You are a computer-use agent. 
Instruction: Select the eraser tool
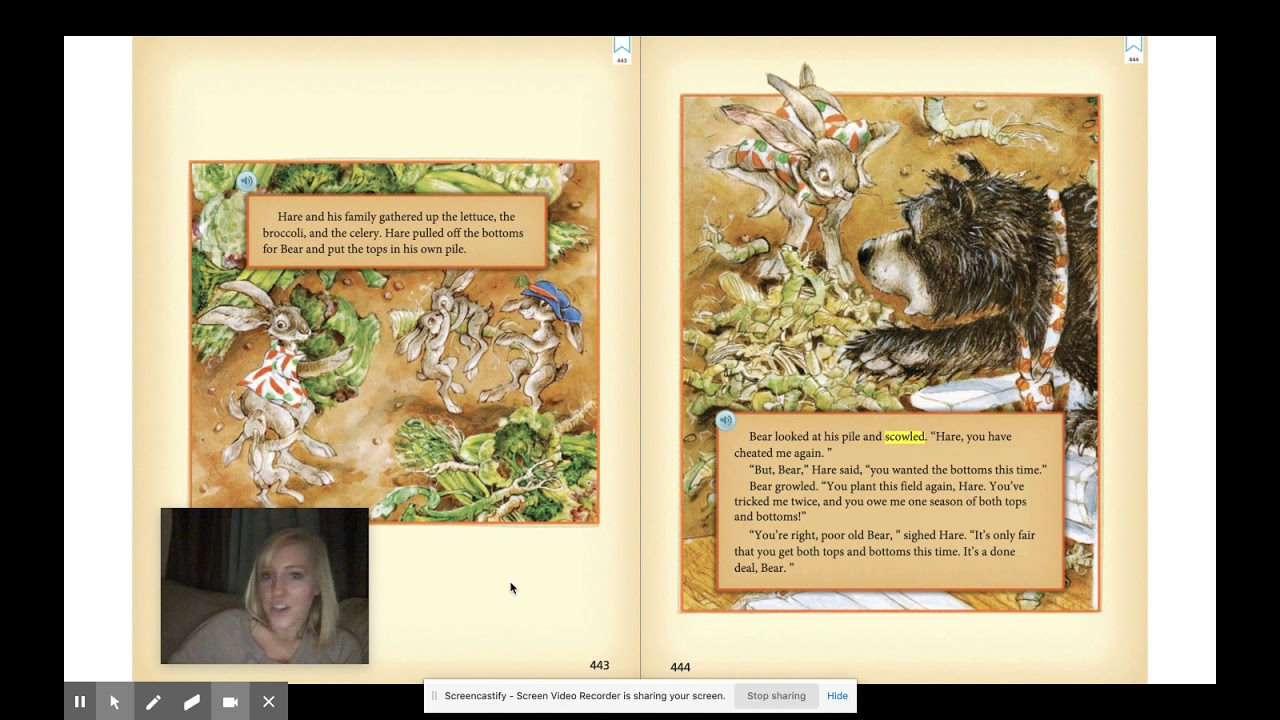pos(192,702)
